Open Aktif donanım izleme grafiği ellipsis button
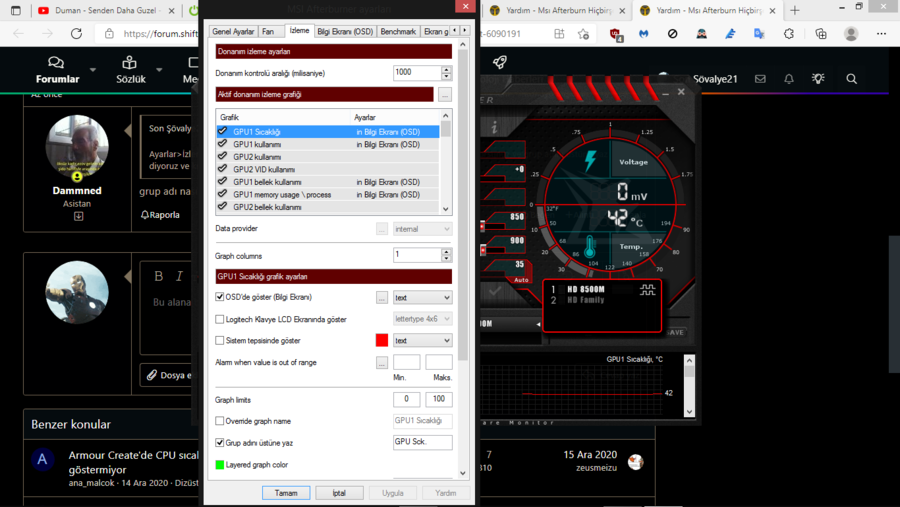This screenshot has width=900, height=507. [x=445, y=94]
